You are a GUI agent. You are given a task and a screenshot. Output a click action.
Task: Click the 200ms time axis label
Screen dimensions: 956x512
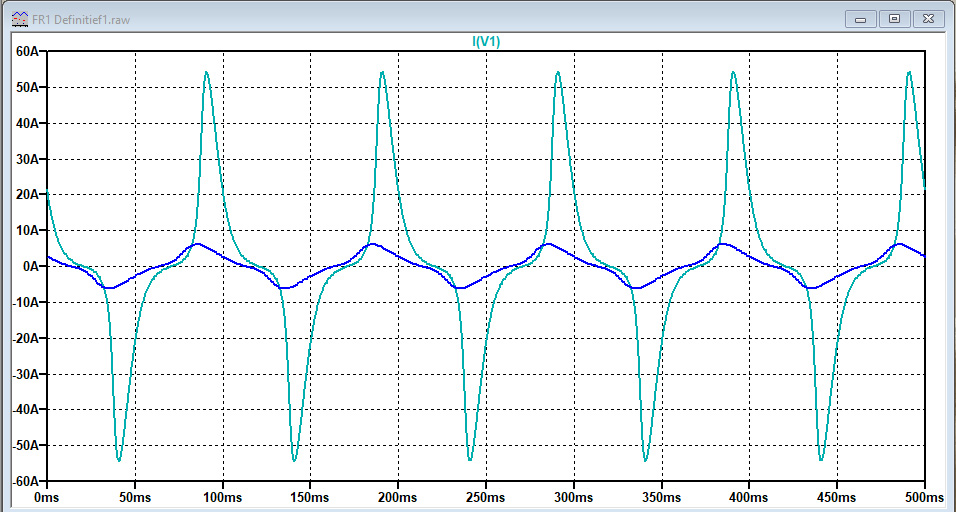(398, 497)
